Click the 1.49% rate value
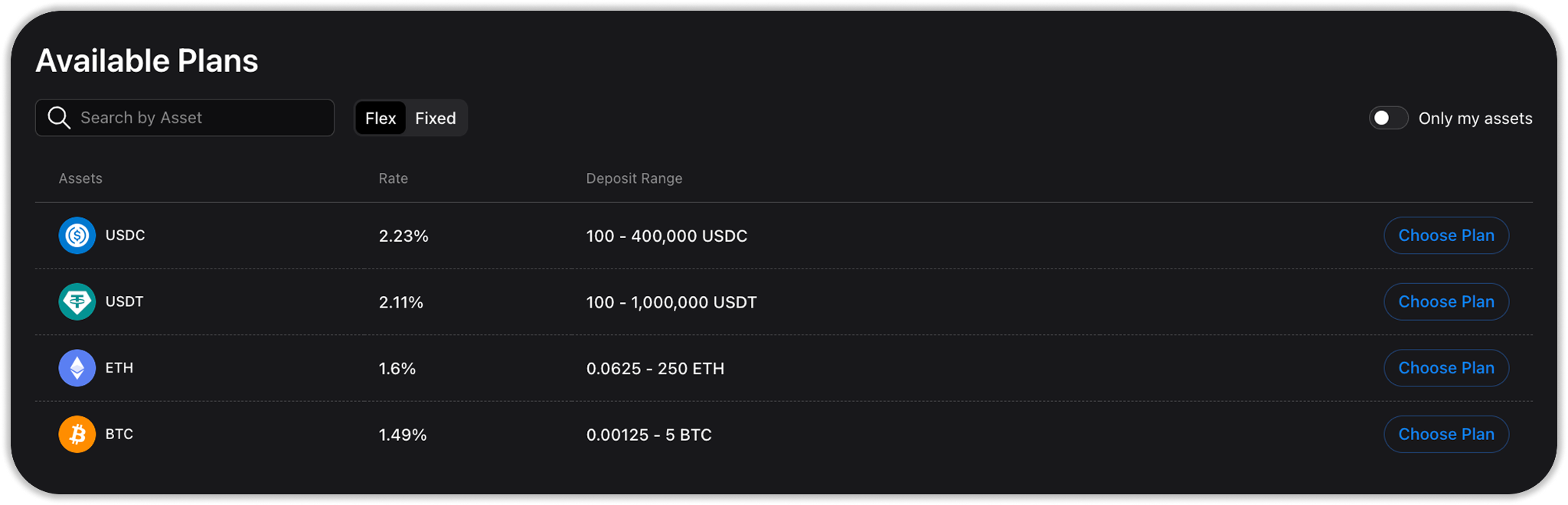This screenshot has width=1568, height=505. (403, 435)
